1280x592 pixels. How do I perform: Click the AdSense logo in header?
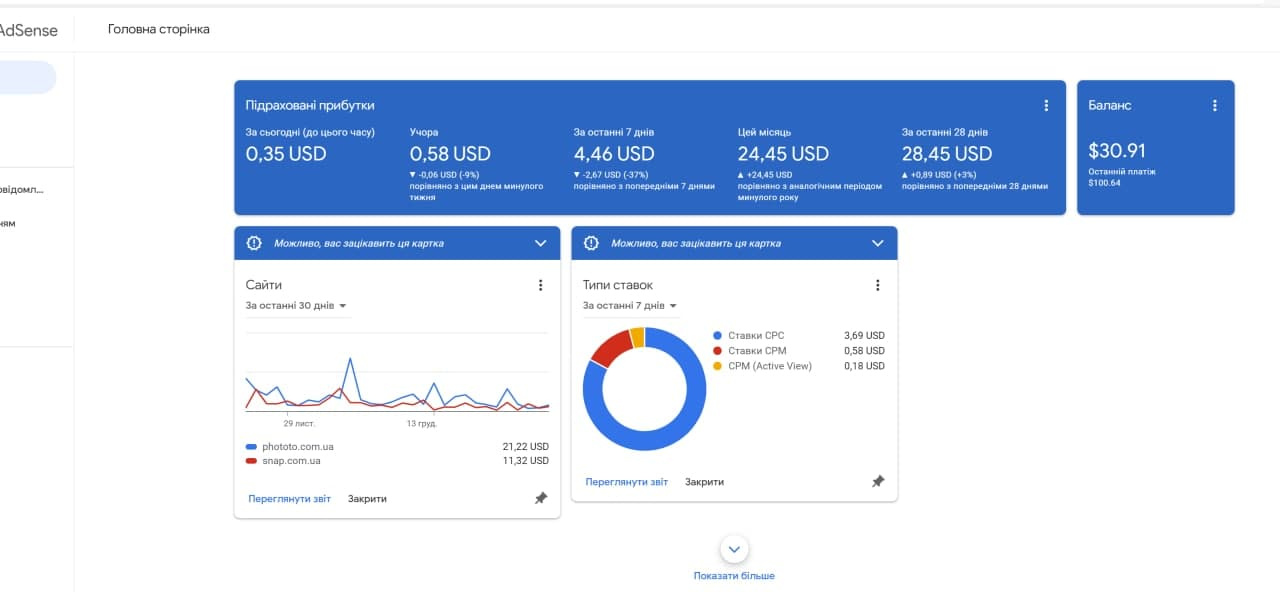[x=28, y=30]
